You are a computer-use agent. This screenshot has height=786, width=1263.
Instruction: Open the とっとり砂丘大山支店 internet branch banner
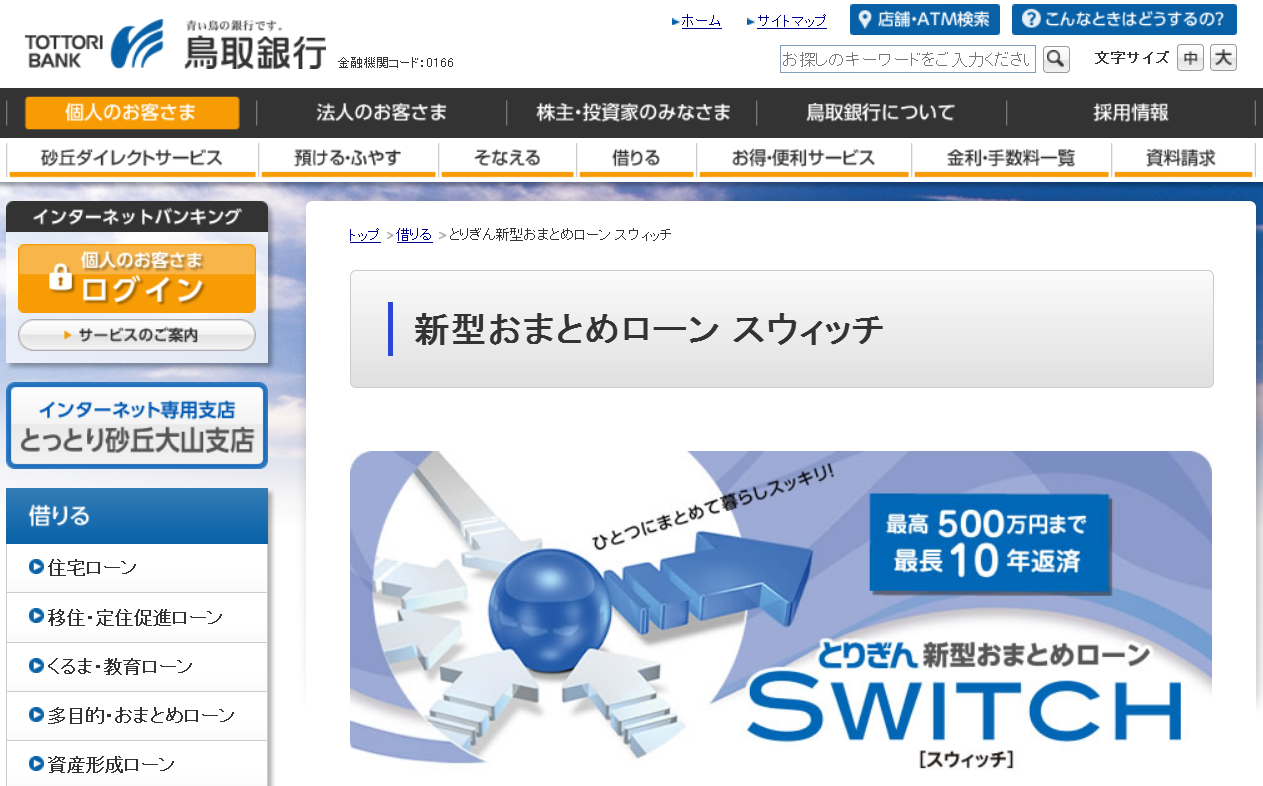(137, 426)
